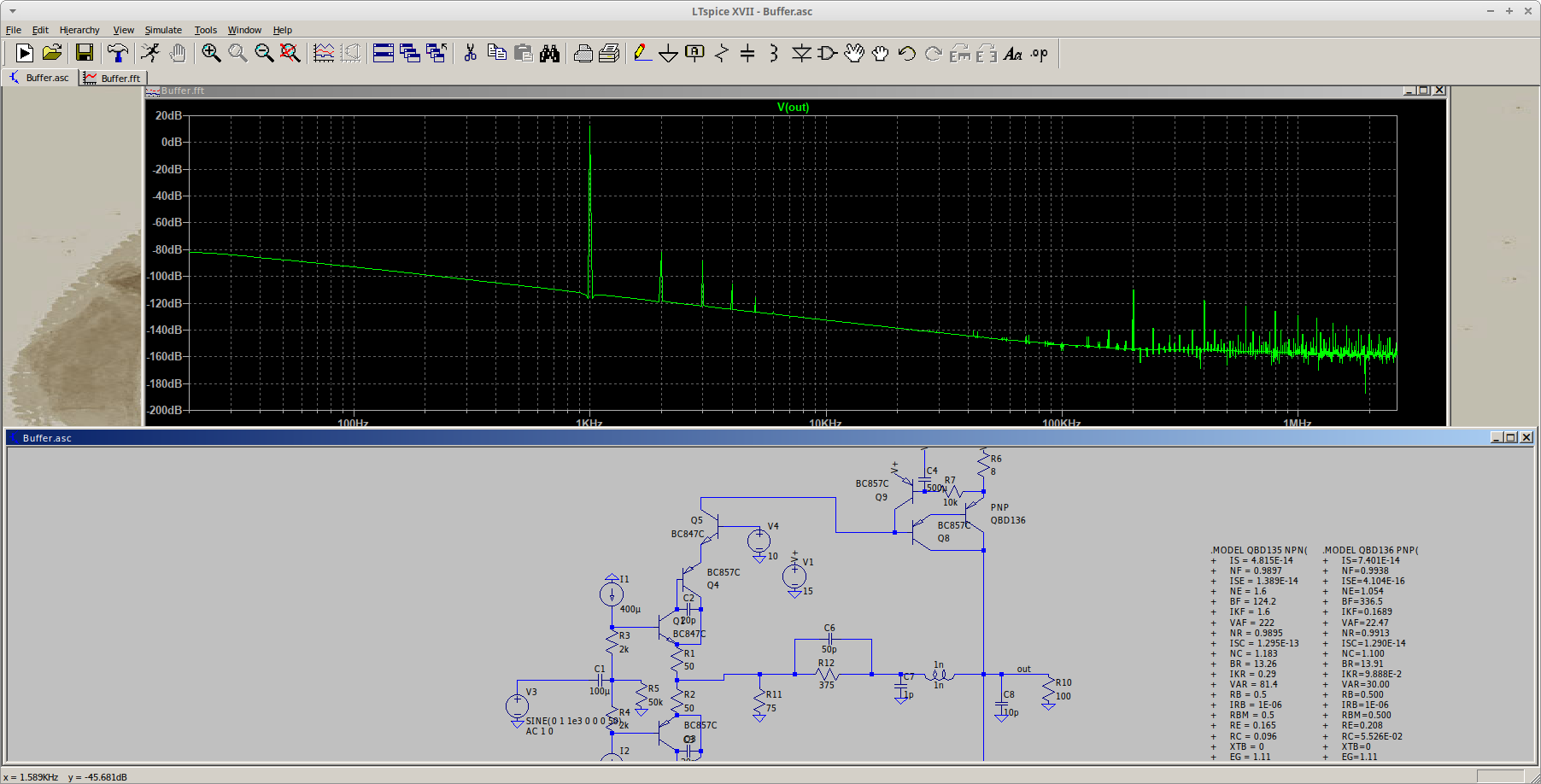Screen dimensions: 1541x784
Task: Select the Diode placement tool
Action: pos(801,53)
